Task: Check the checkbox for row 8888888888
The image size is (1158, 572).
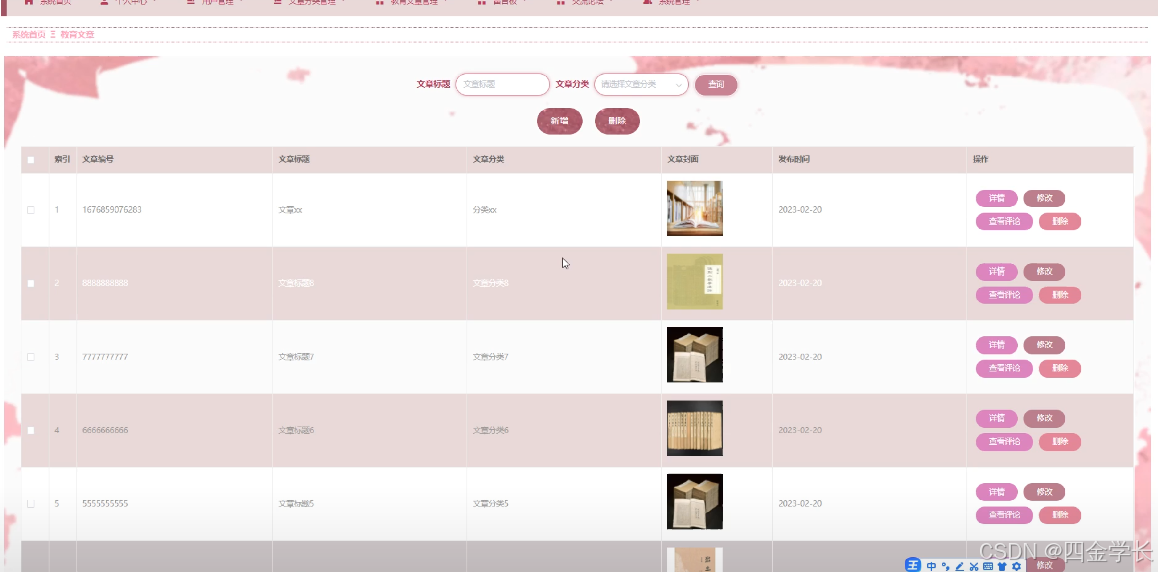Action: click(31, 283)
